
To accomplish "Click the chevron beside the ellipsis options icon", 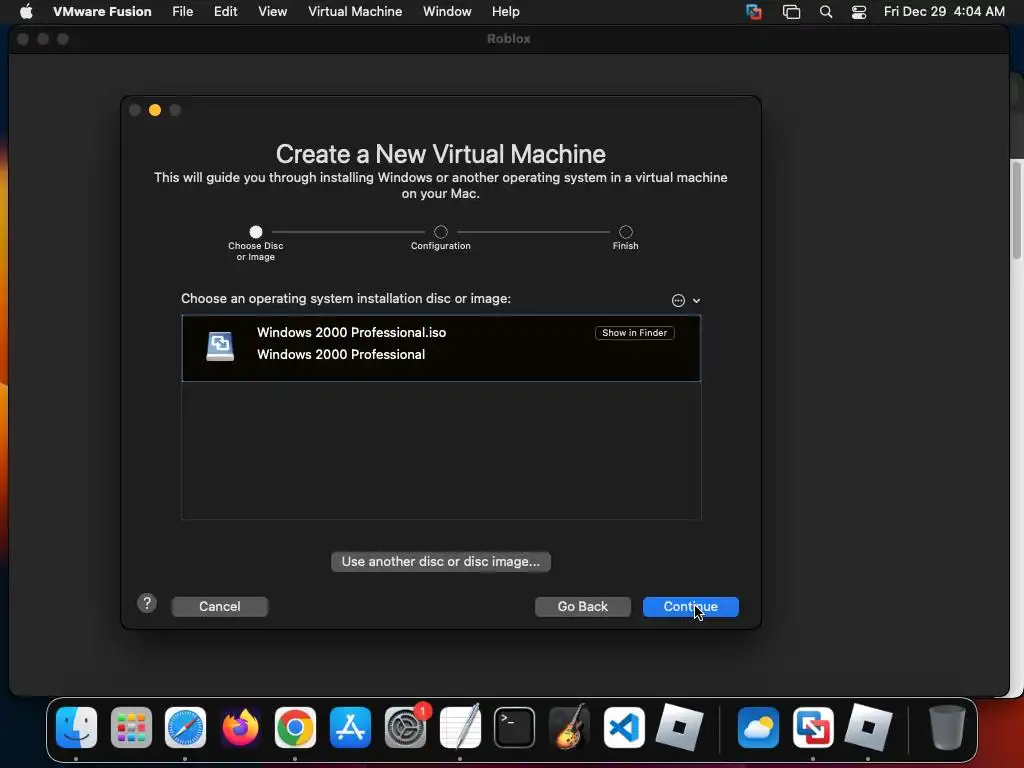I will coord(697,301).
